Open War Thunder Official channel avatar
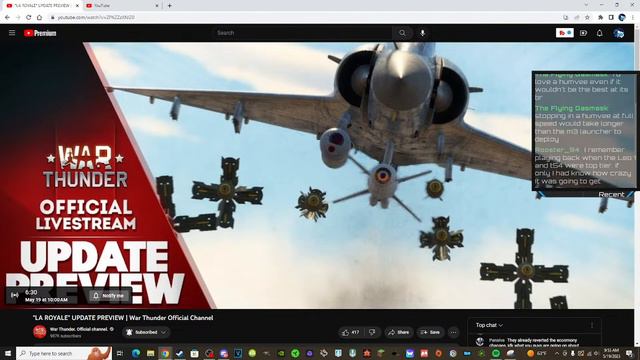Viewport: 640px width, 360px height. point(40,331)
